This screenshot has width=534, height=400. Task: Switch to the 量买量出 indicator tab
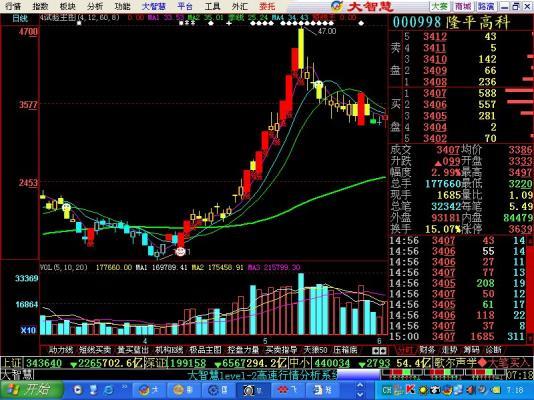pyautogui.click(x=133, y=350)
